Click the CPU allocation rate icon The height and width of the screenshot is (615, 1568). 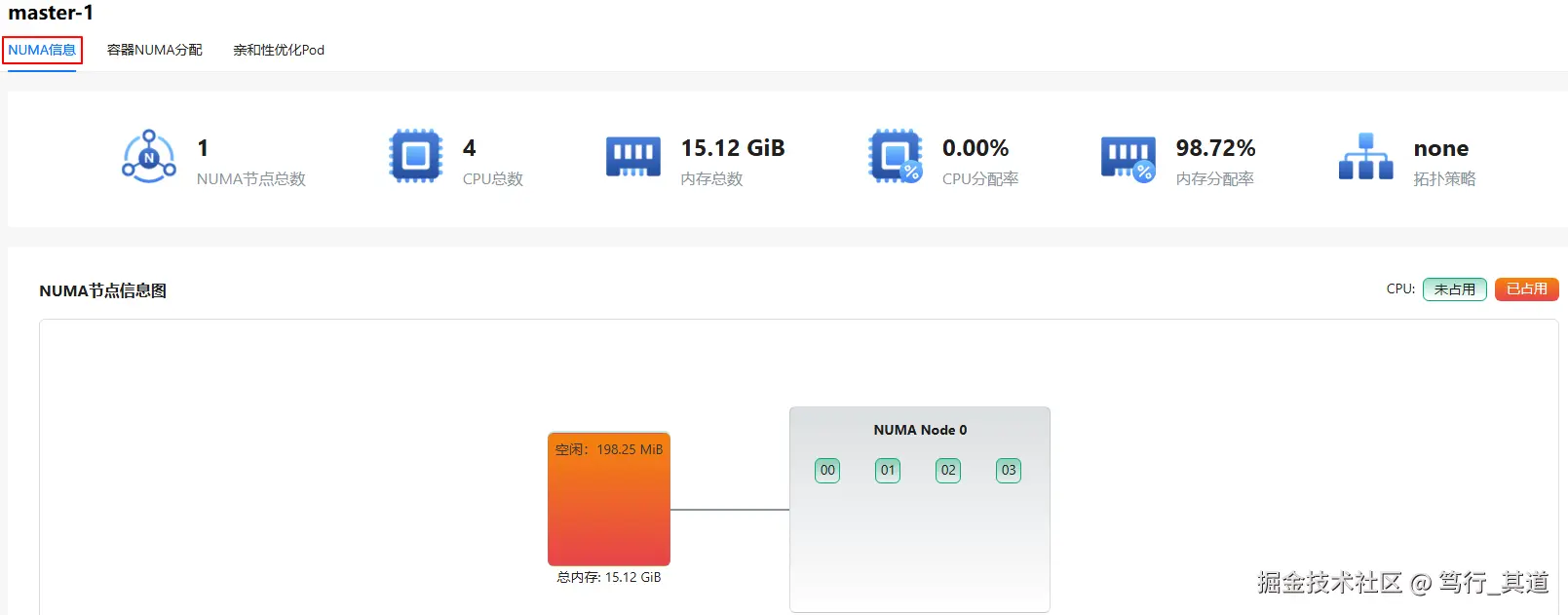896,156
